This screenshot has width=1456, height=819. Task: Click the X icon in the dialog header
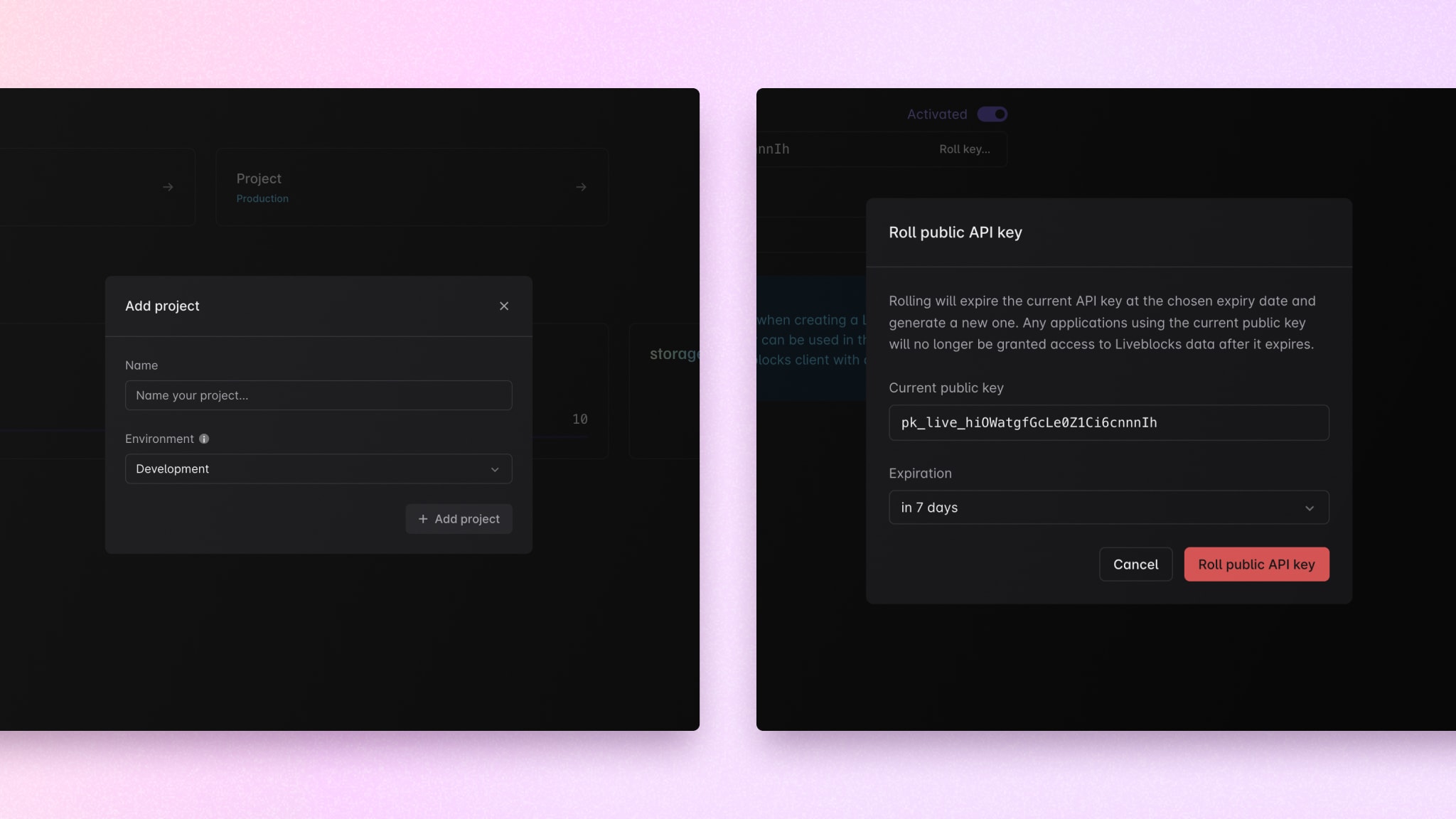[504, 306]
